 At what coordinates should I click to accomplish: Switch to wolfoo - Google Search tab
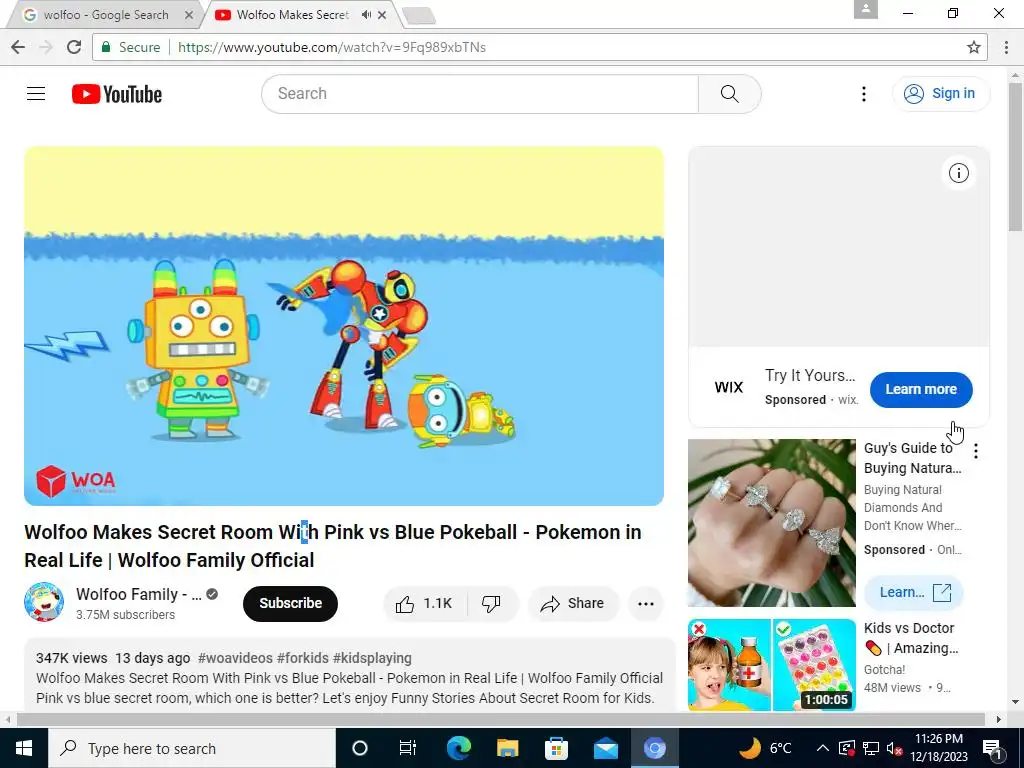click(104, 15)
